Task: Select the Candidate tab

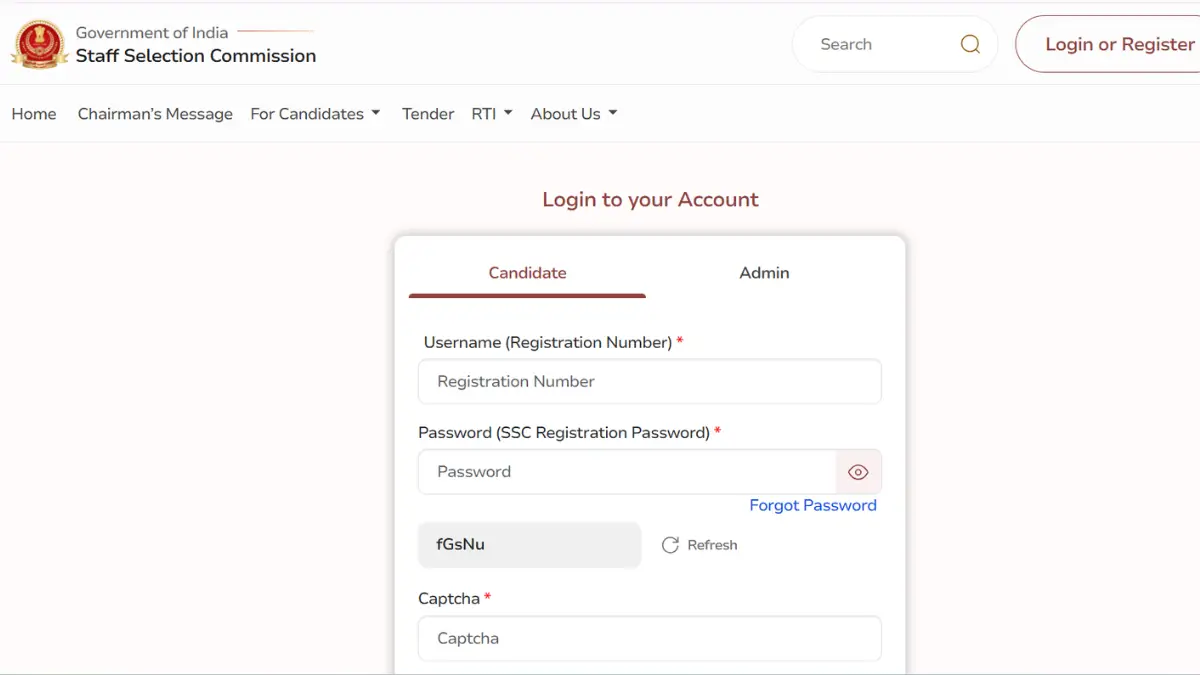Action: [x=527, y=272]
